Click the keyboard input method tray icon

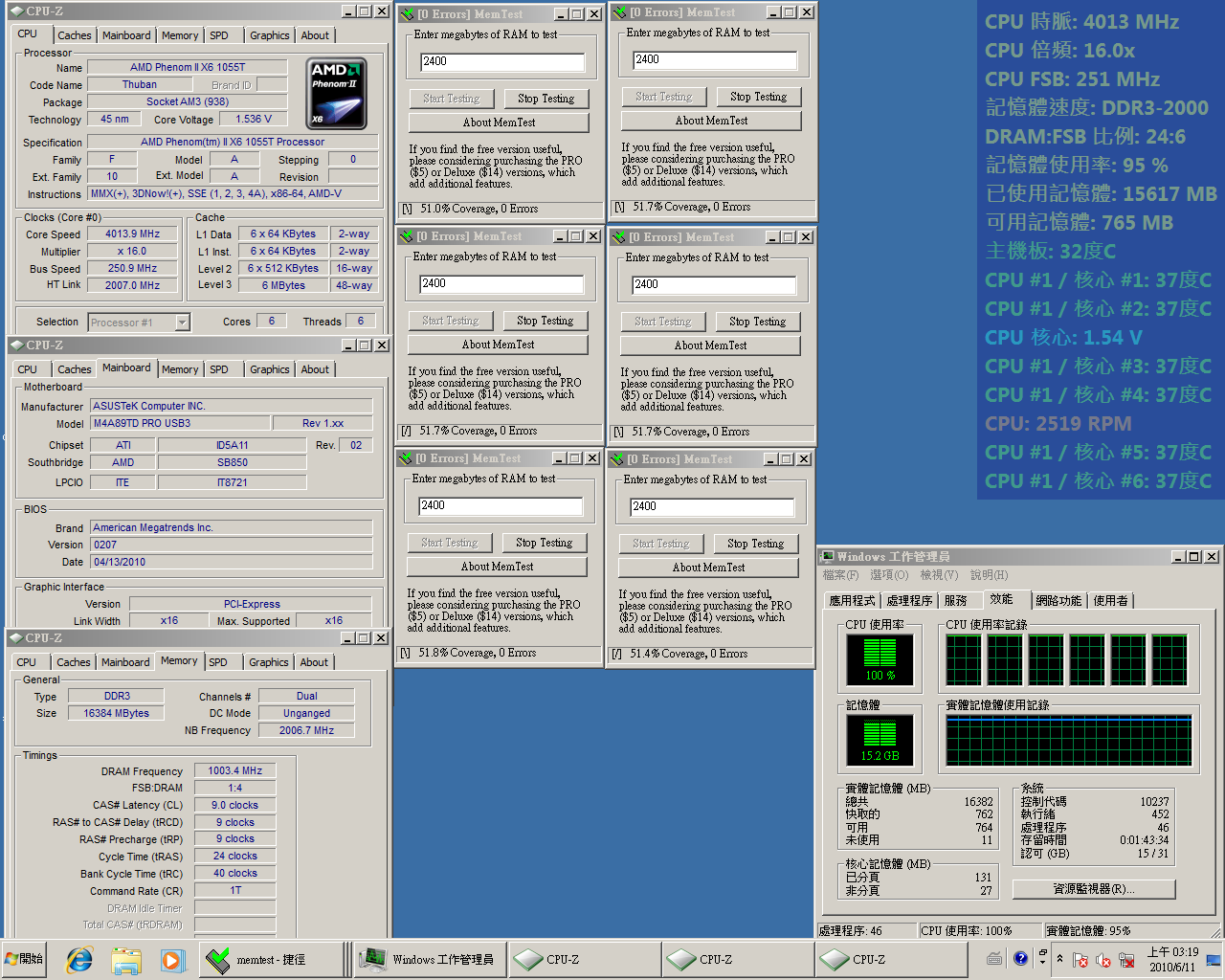[x=994, y=958]
